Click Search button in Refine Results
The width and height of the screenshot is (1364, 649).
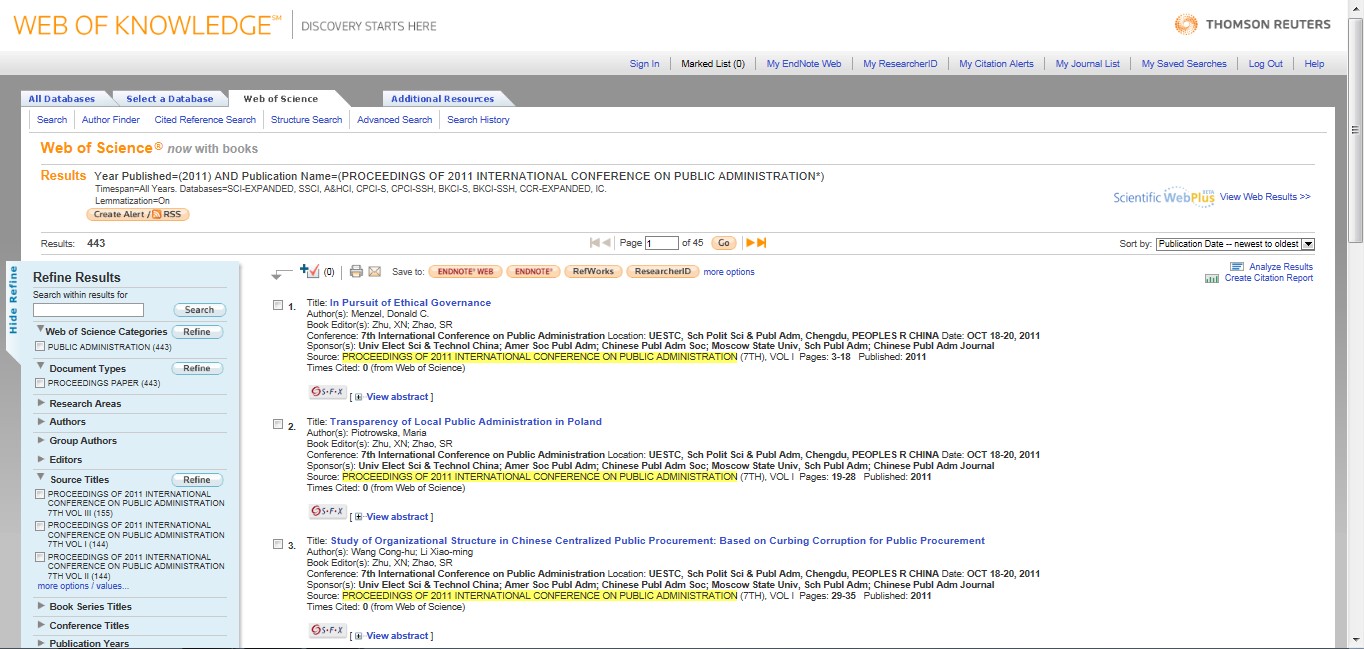(x=200, y=310)
